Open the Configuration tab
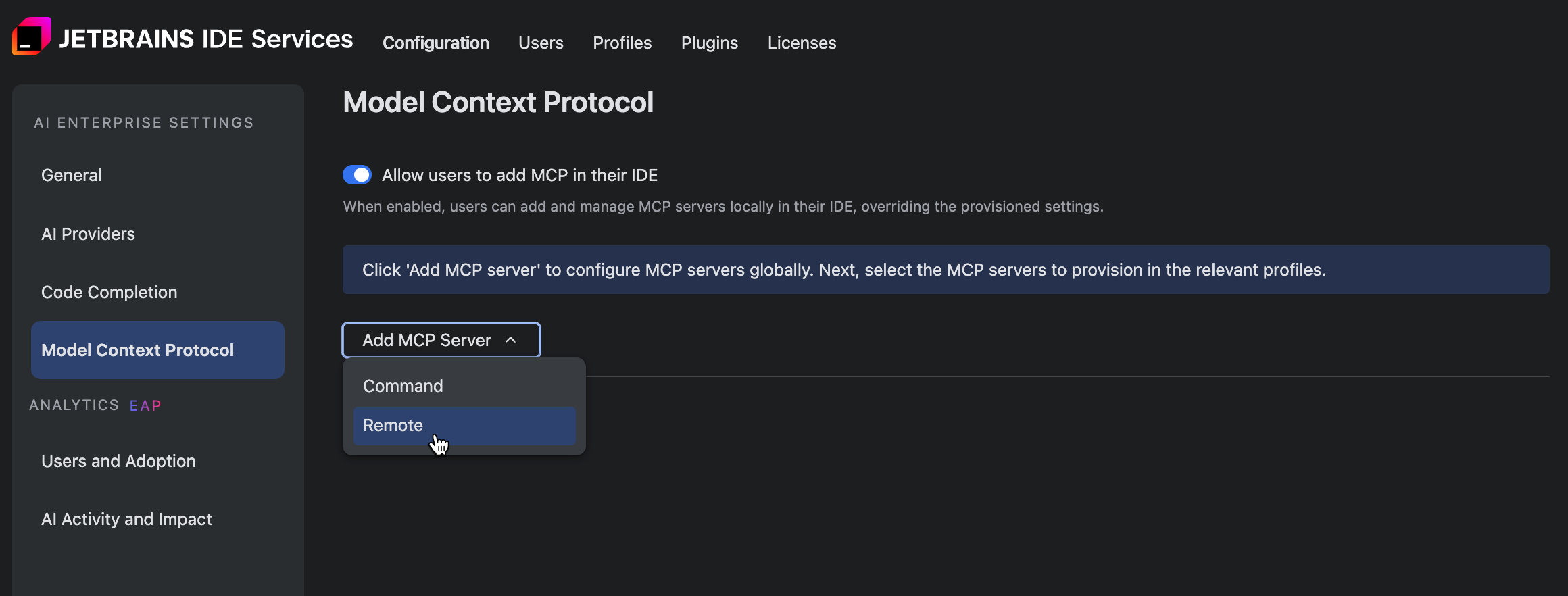This screenshot has width=1568, height=596. pos(436,43)
